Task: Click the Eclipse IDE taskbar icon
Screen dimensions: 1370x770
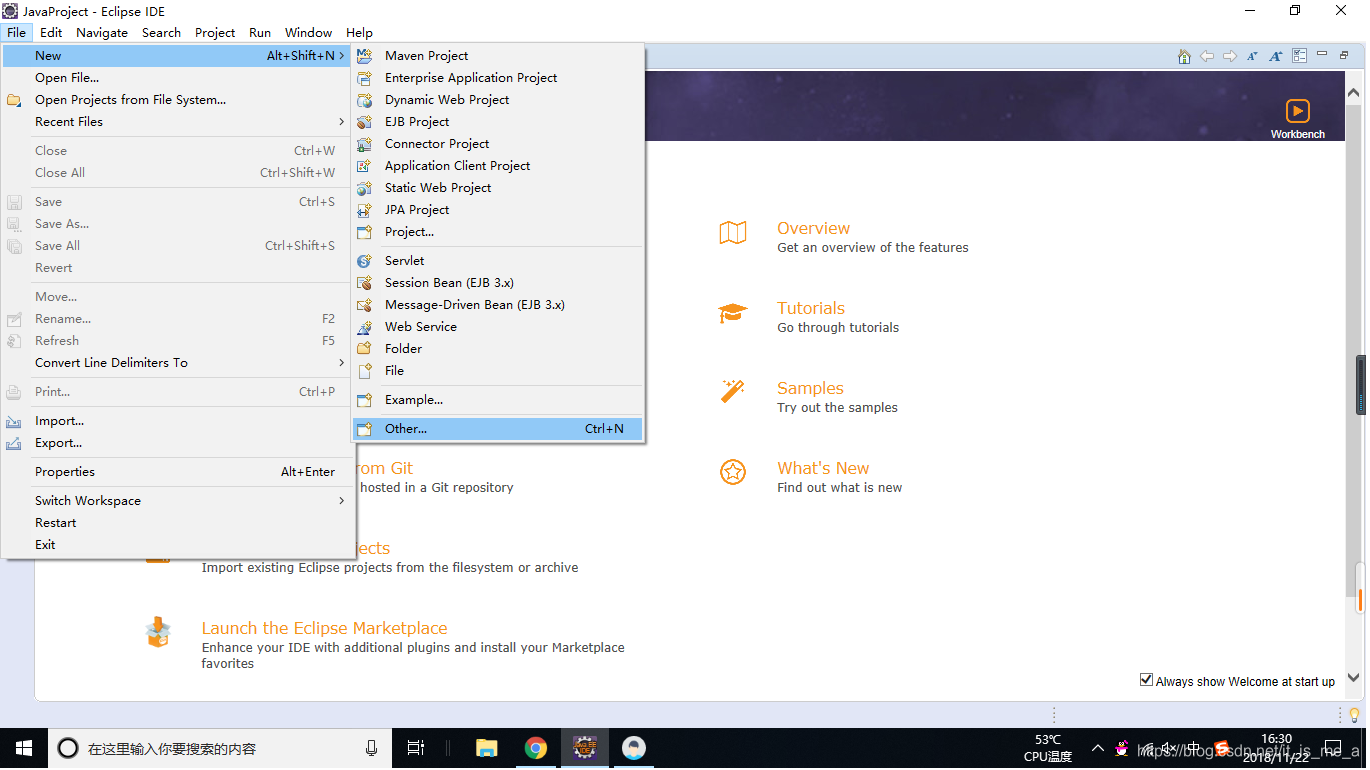Action: tap(585, 748)
